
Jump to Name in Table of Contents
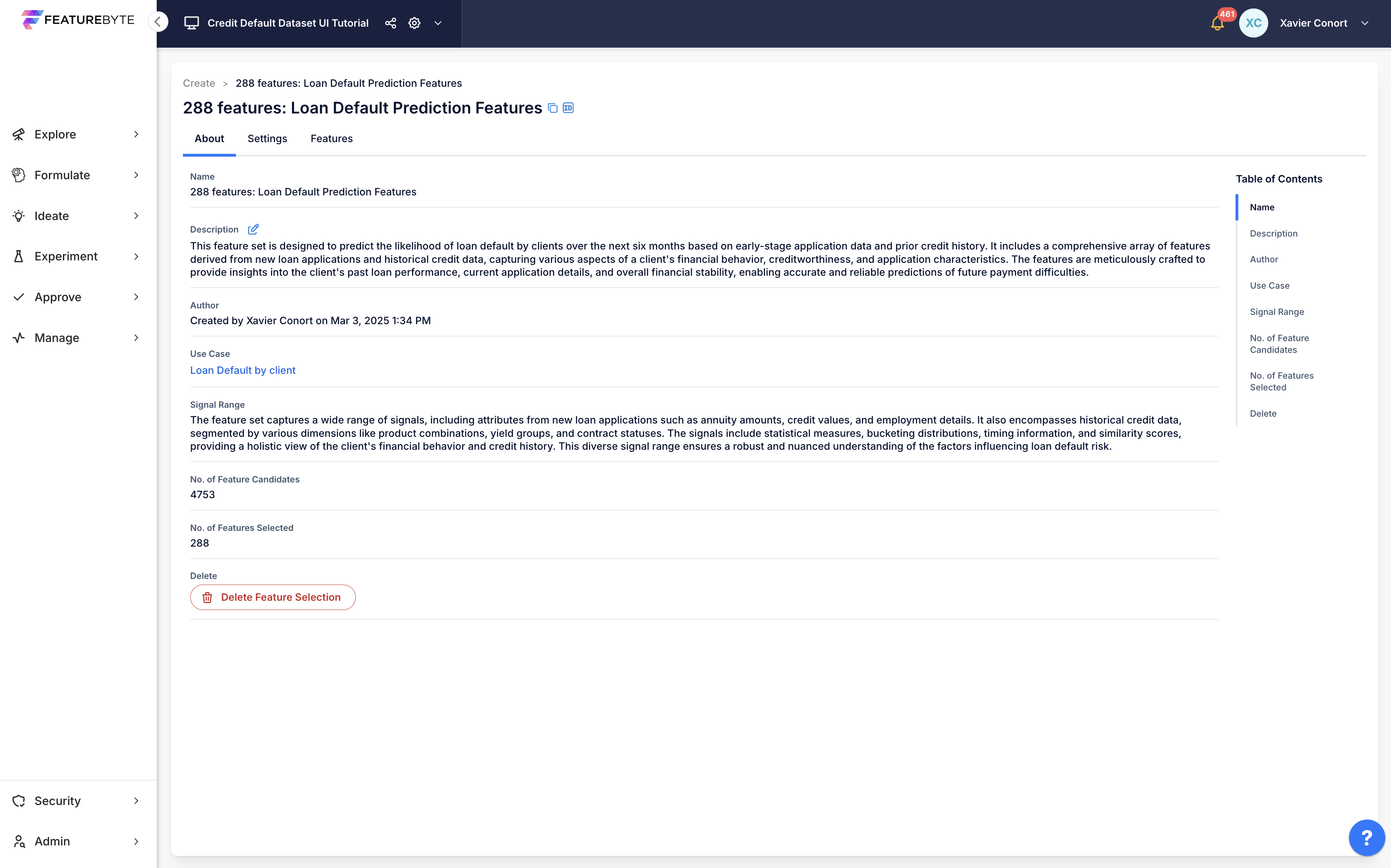point(1262,207)
